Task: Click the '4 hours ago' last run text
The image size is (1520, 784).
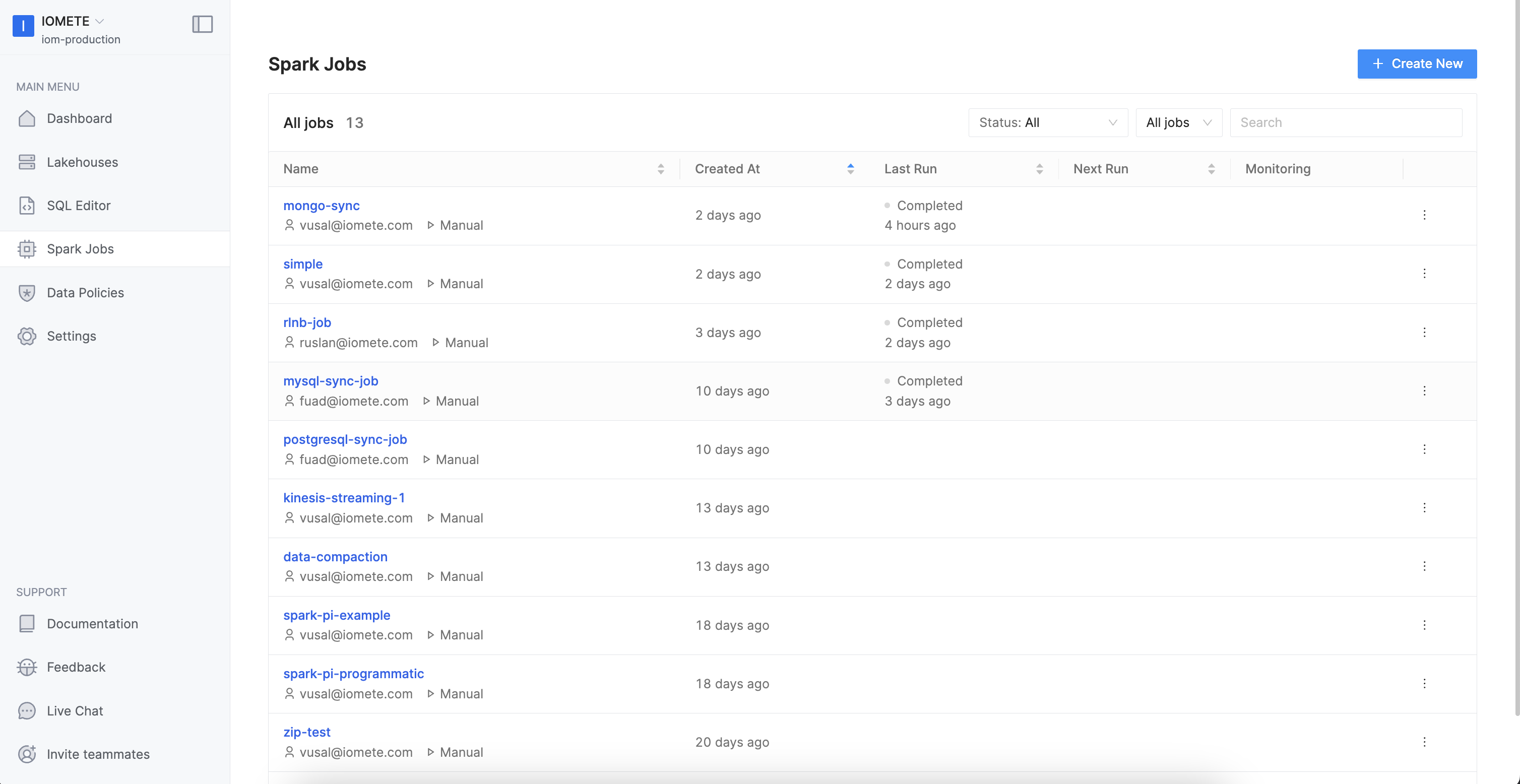Action: pos(920,225)
